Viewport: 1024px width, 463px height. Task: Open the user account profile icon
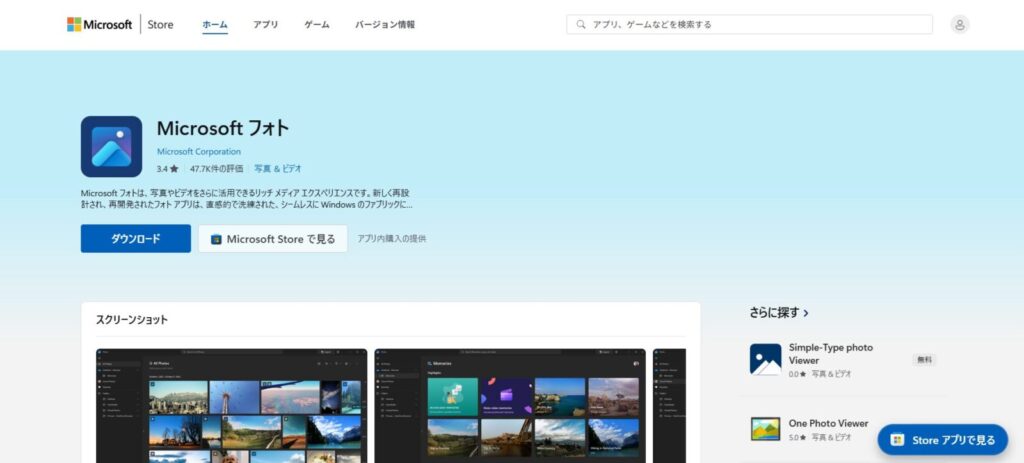960,24
